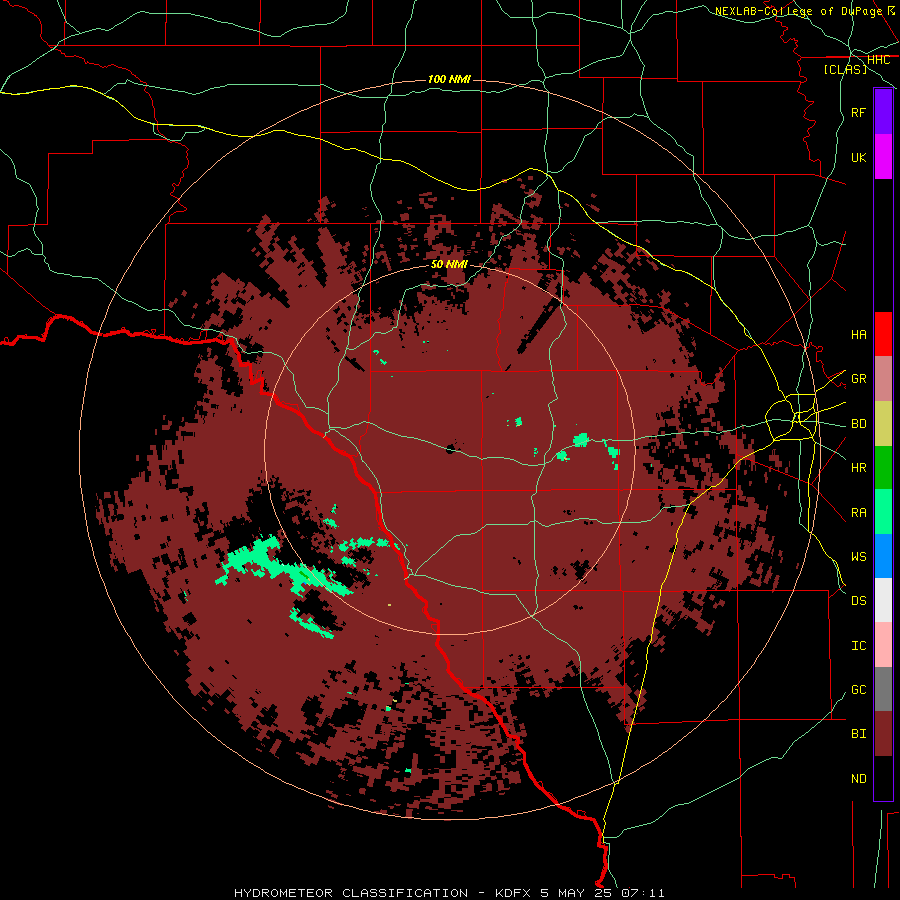This screenshot has height=900, width=900.
Task: Click the HA legend label
Action: click(858, 334)
